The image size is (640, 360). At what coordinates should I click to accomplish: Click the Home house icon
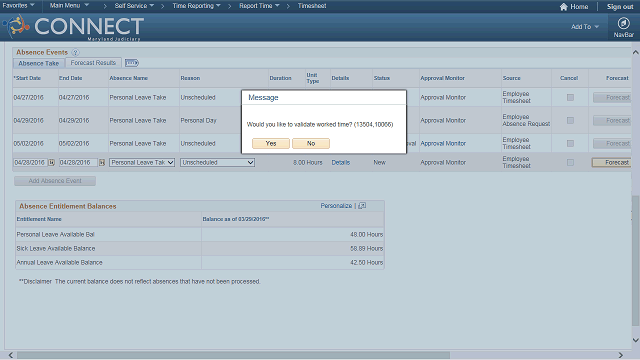click(x=564, y=7)
